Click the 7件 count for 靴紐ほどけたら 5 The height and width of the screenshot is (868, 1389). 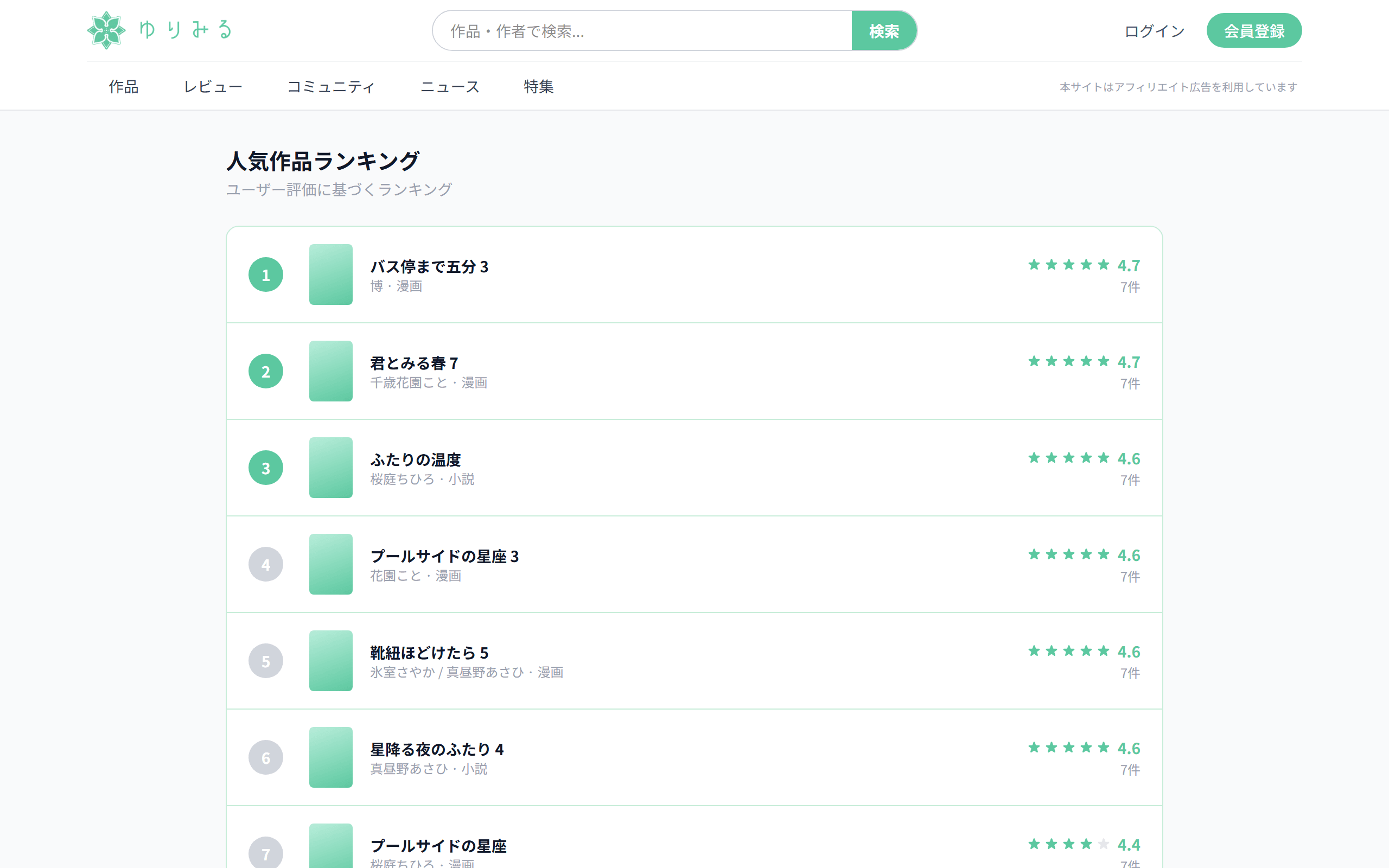[x=1130, y=673]
